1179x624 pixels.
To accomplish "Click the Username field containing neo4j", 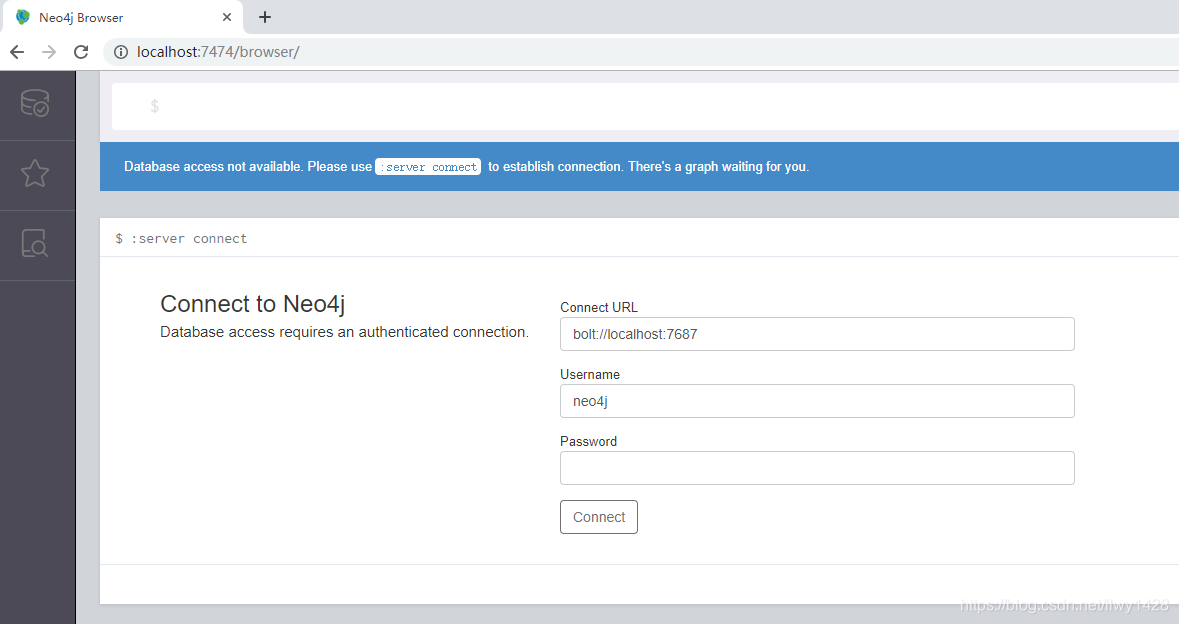I will click(x=816, y=400).
